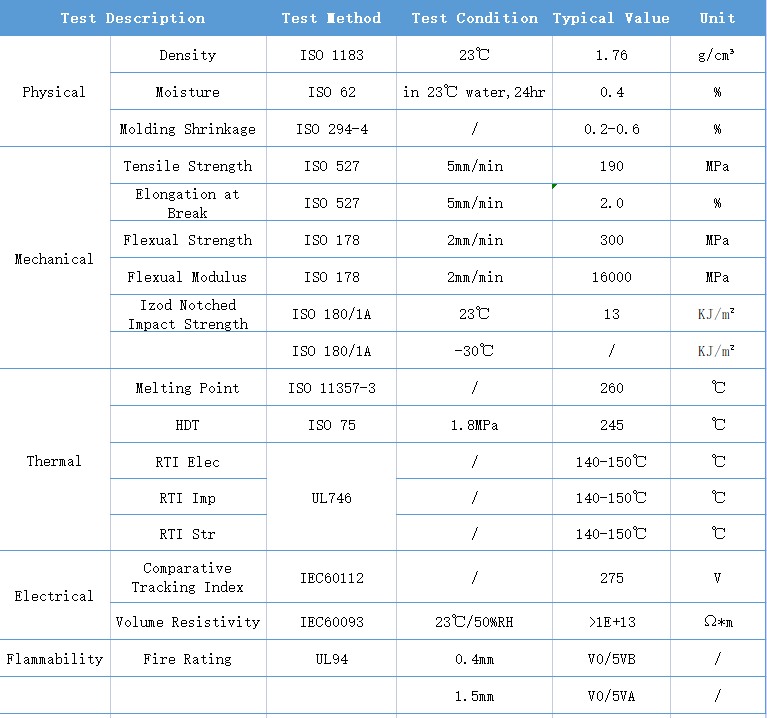Click the ISO 11357-3 method cell
The image size is (767, 718).
tap(331, 387)
